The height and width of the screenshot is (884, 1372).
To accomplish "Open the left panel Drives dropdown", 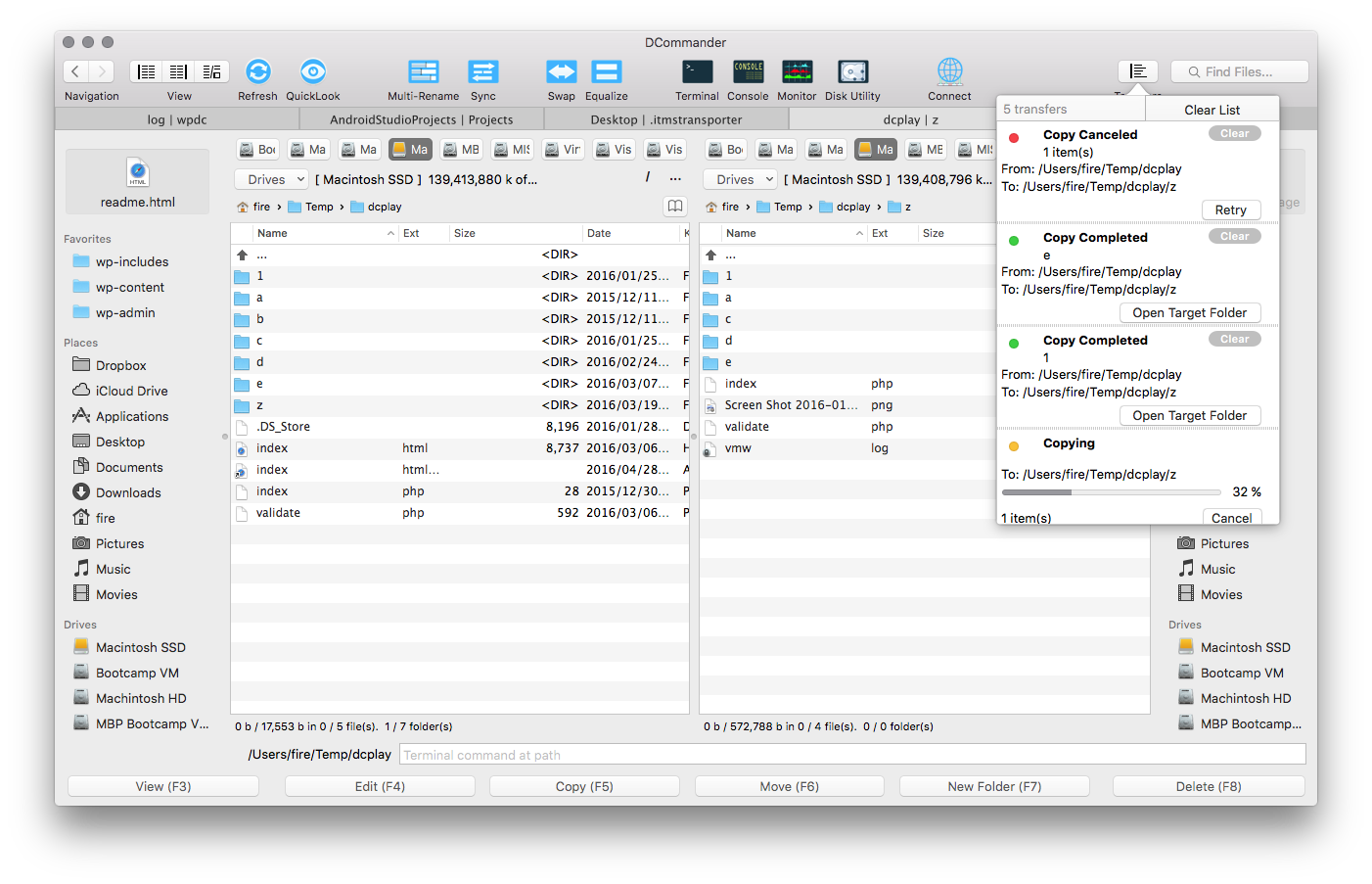I will [x=271, y=179].
